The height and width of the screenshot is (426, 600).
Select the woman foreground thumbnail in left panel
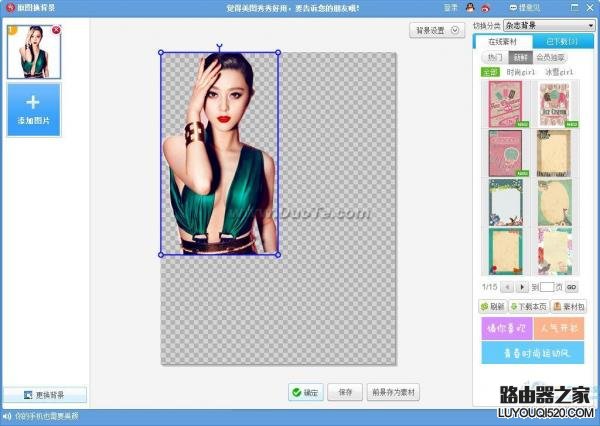coord(34,52)
